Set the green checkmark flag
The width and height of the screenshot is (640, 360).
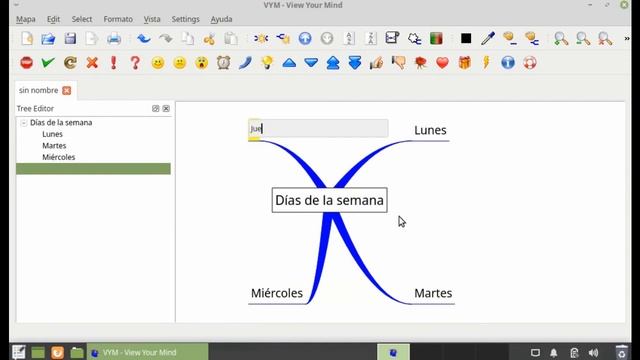48,63
